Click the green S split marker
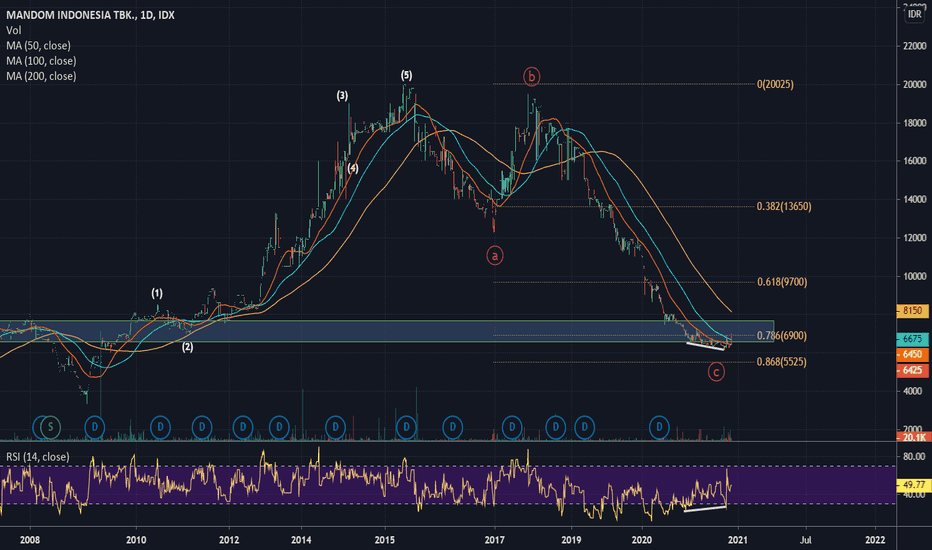 pyautogui.click(x=51, y=427)
